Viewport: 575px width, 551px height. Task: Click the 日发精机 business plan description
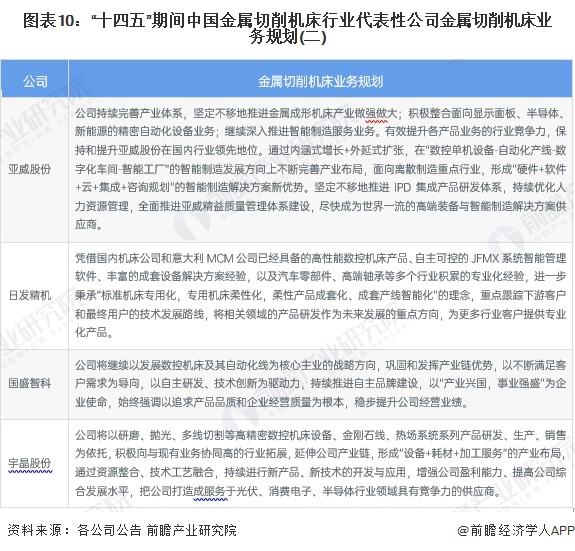pos(321,295)
